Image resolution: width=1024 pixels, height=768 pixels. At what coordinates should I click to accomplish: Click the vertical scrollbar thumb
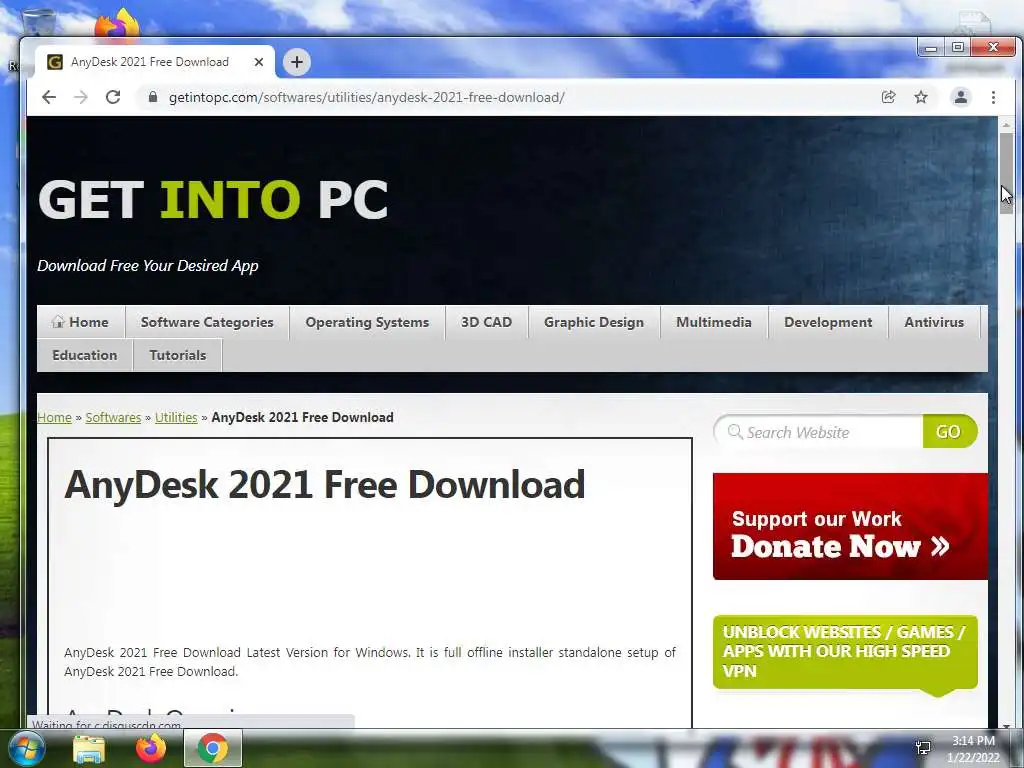click(1006, 173)
